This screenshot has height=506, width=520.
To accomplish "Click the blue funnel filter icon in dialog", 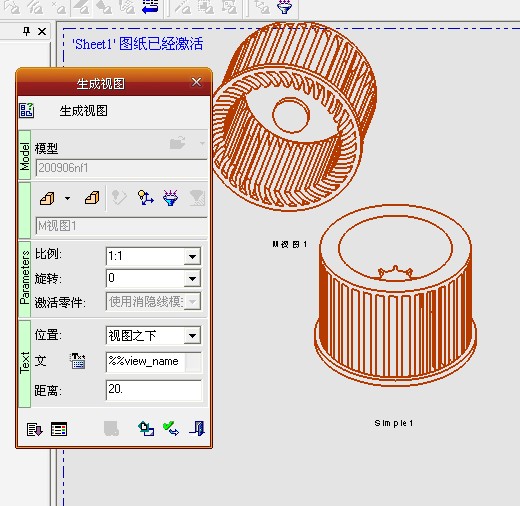I will (x=170, y=198).
